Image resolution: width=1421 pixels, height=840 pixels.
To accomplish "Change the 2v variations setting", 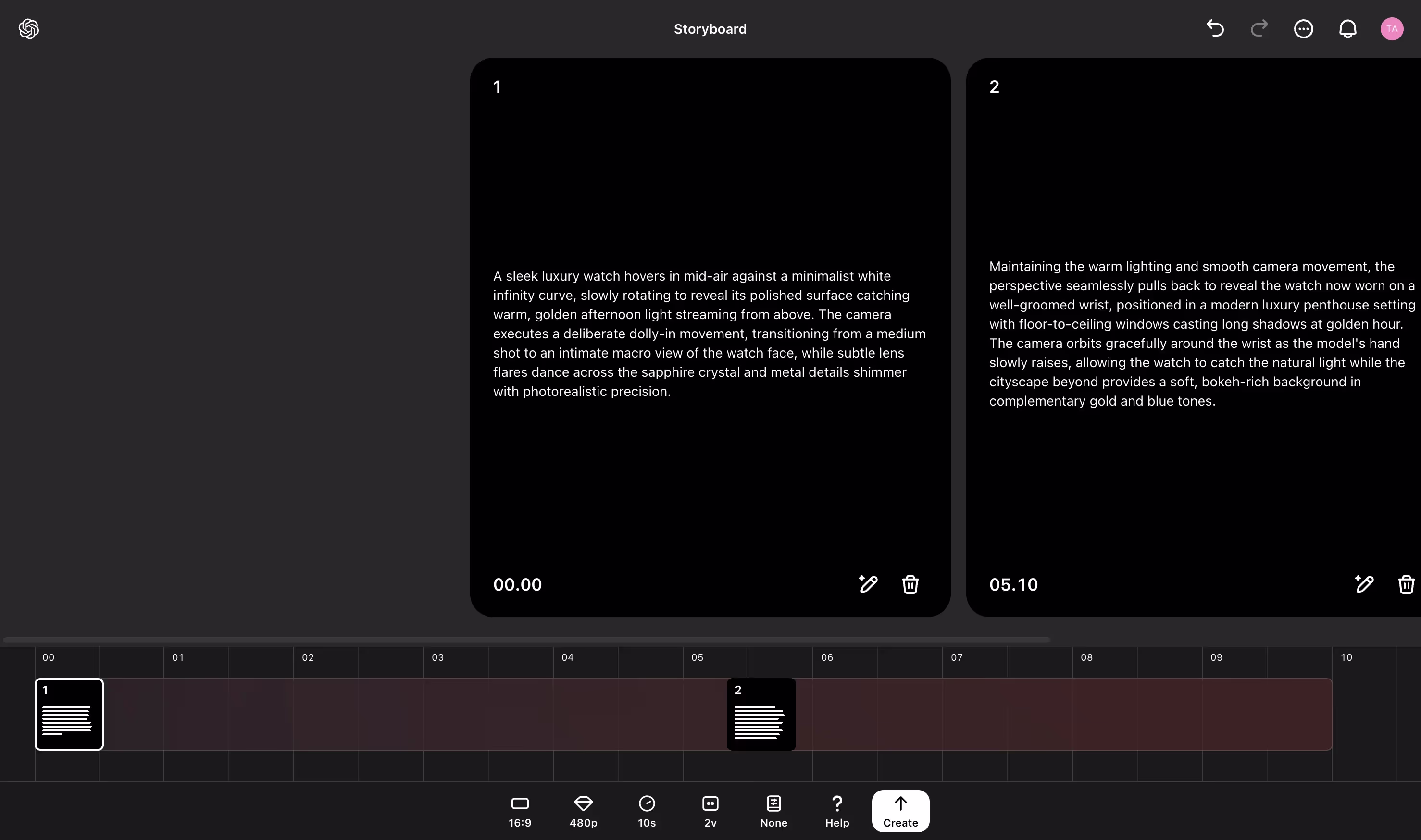I will coord(710,811).
